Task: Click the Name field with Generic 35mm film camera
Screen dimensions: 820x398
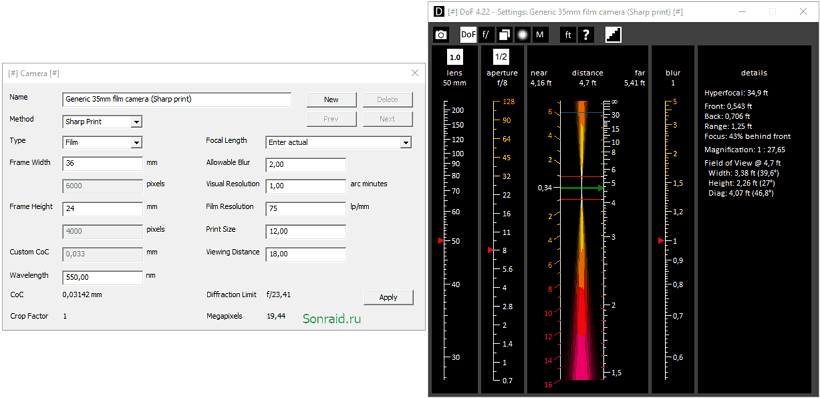Action: tap(176, 99)
